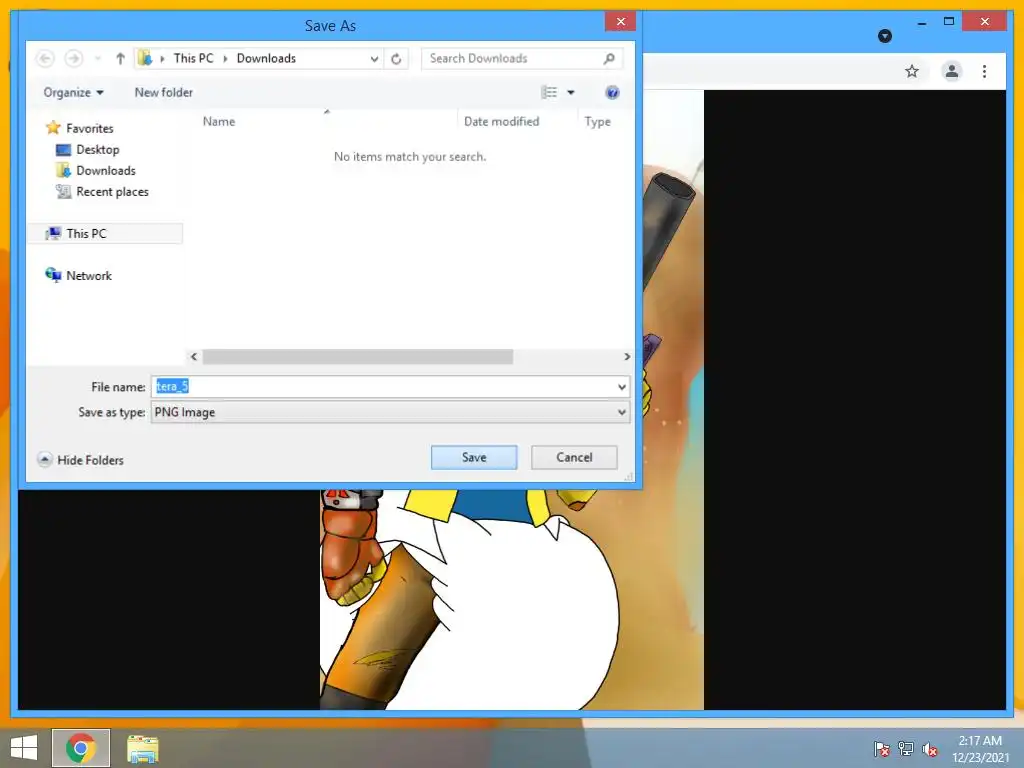Open the Action Center flag tray icon
This screenshot has height=768, width=1024.
coord(881,748)
